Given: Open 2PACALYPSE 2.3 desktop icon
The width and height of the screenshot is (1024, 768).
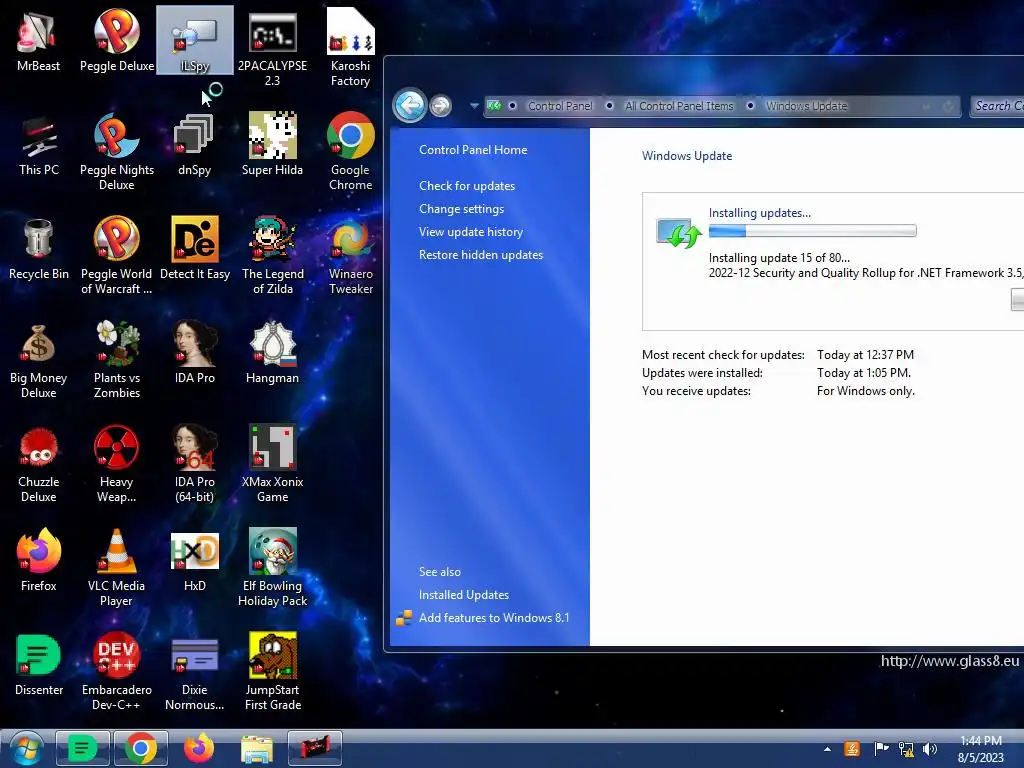Looking at the screenshot, I should (x=272, y=48).
